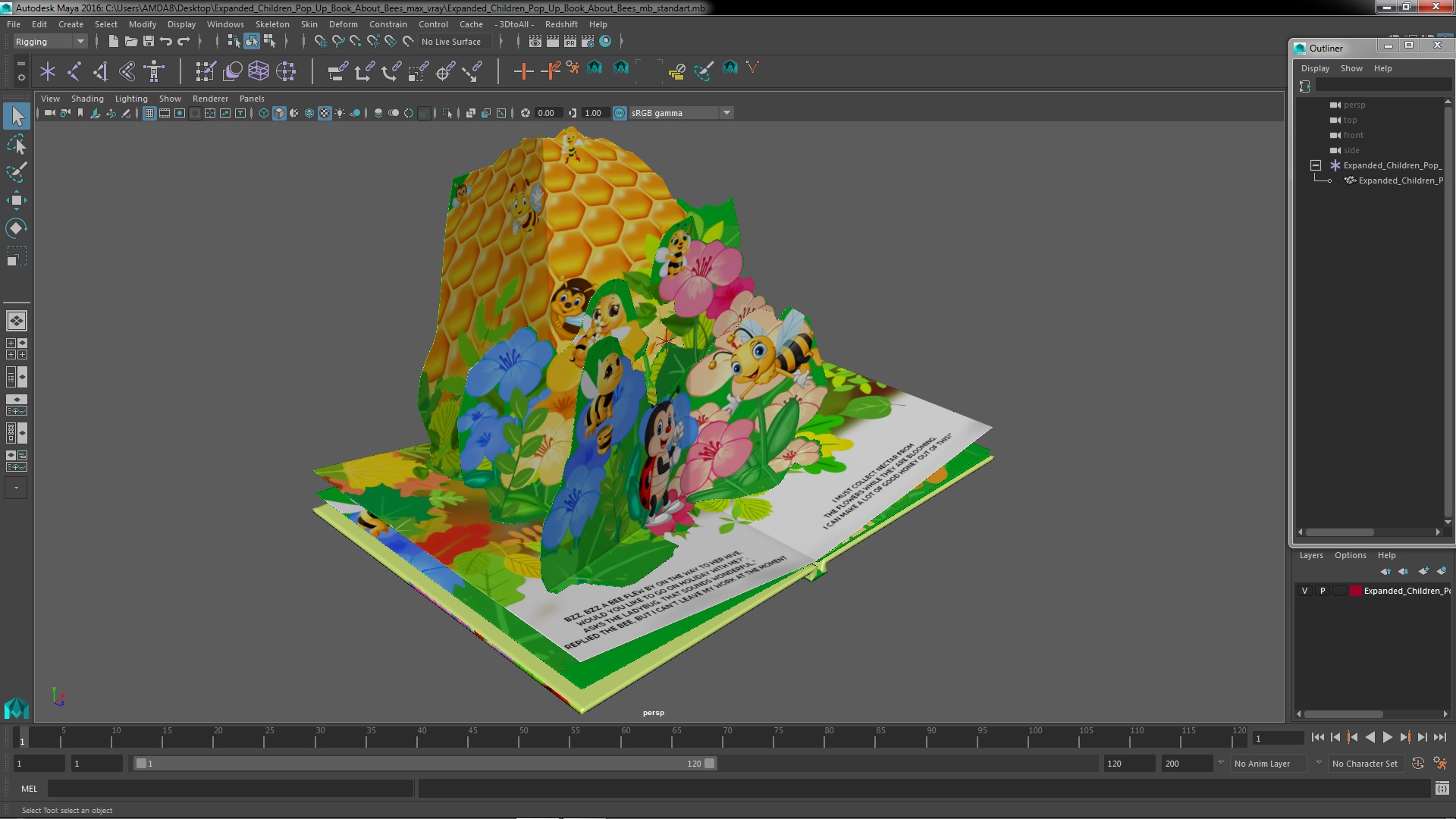This screenshot has width=1456, height=819.
Task: Click the Create Cluster shelf icon
Action: pyautogui.click(x=285, y=71)
